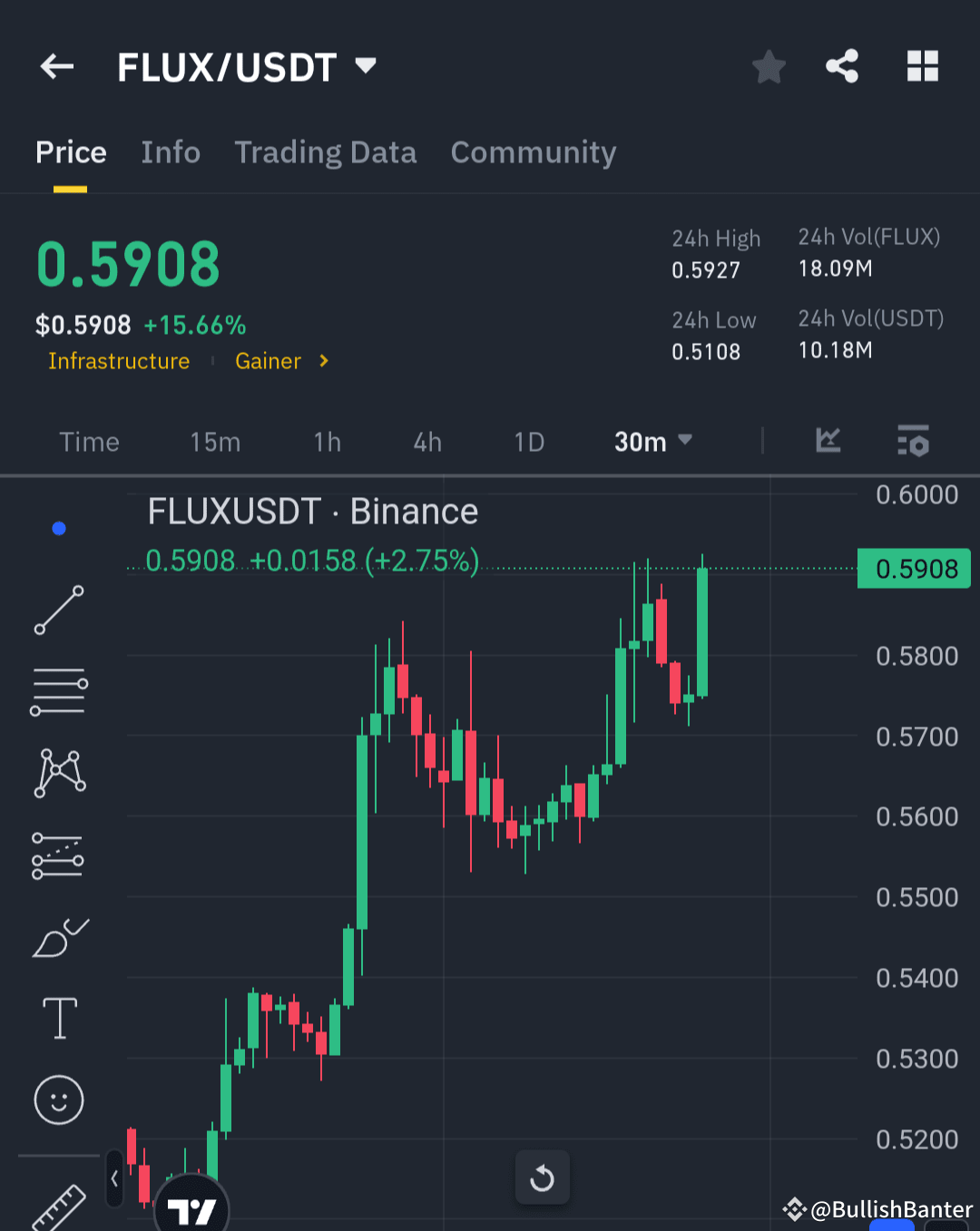Tap the chart refresh button
This screenshot has width=980, height=1231.
coord(542,1177)
